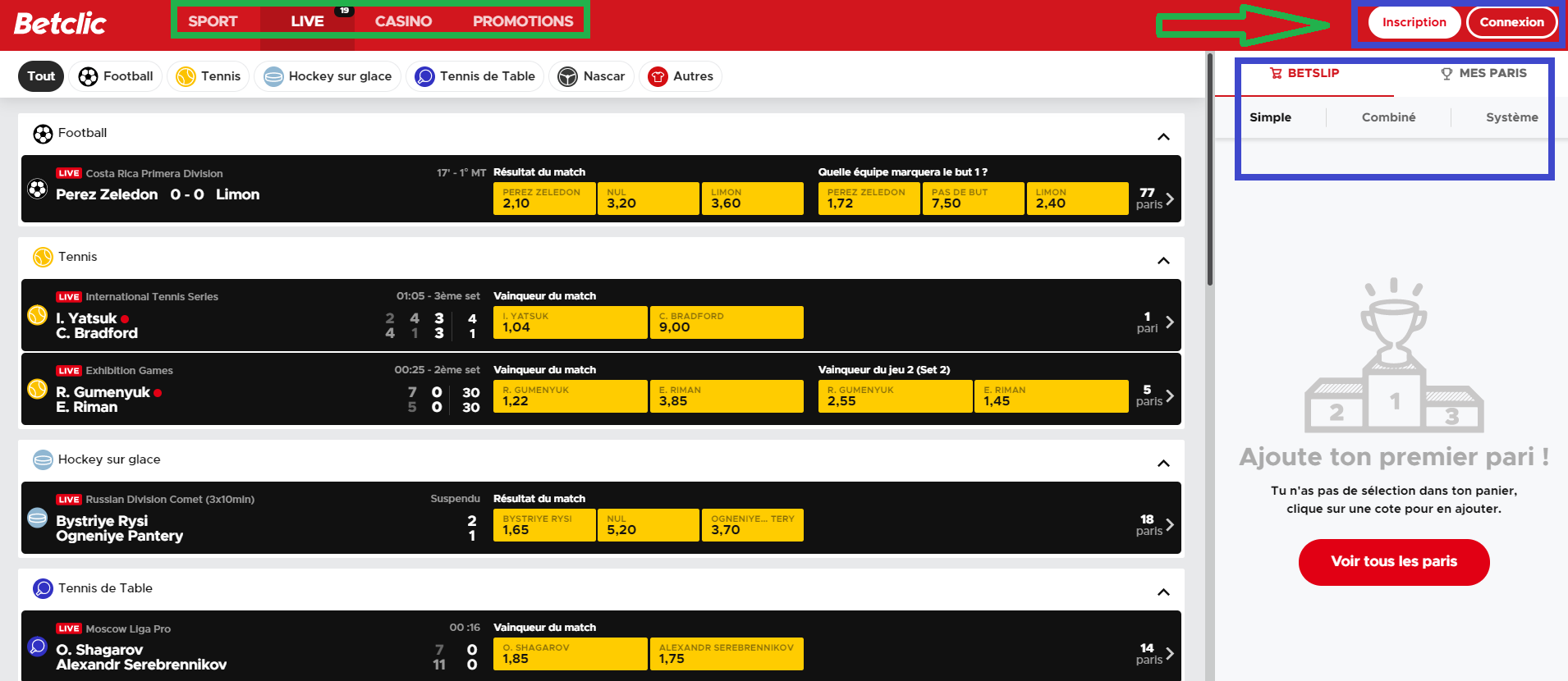
Task: Open 14 paris for Shagarov match
Action: pyautogui.click(x=1154, y=653)
